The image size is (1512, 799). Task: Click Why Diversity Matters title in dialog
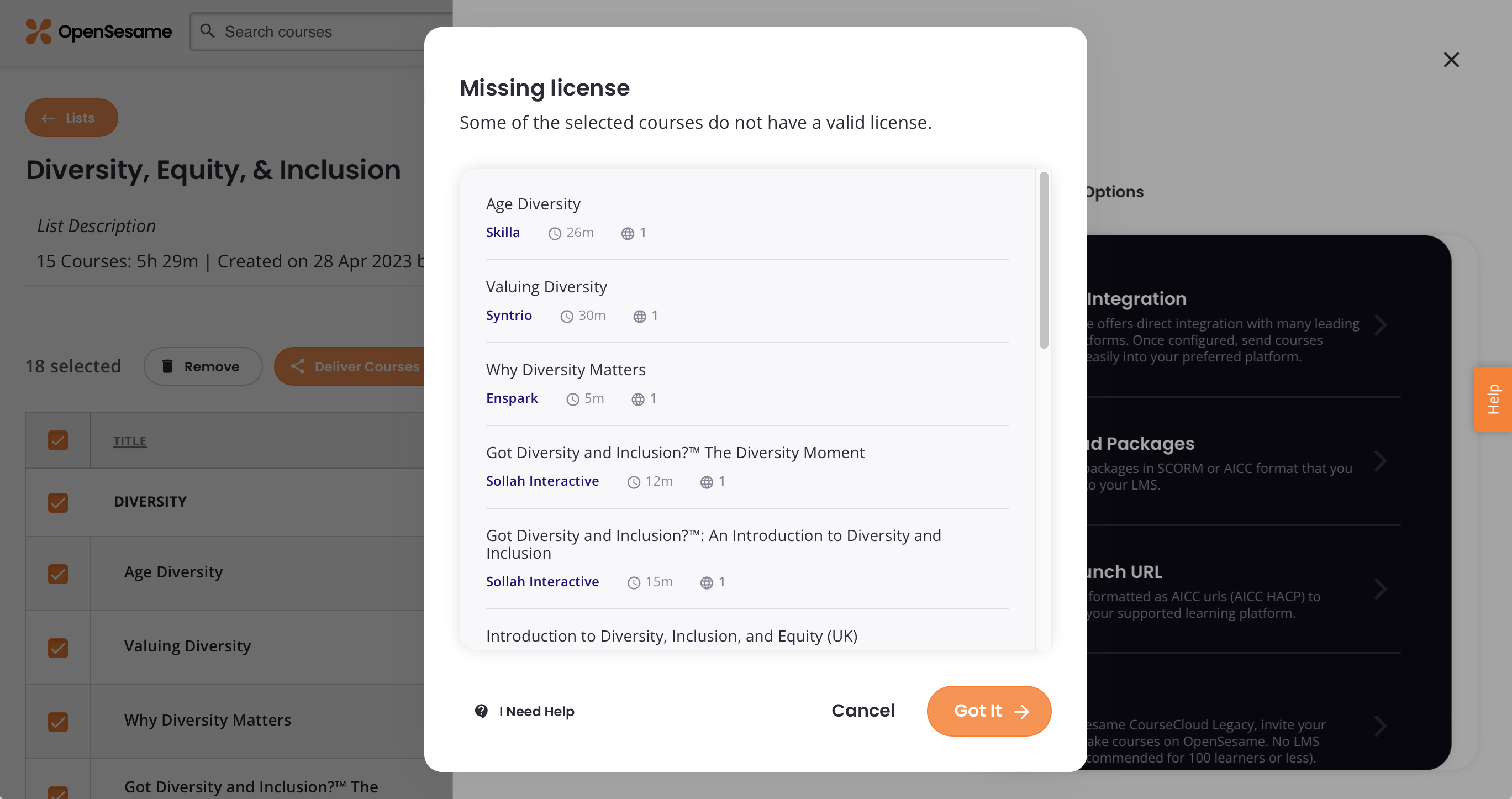click(566, 369)
